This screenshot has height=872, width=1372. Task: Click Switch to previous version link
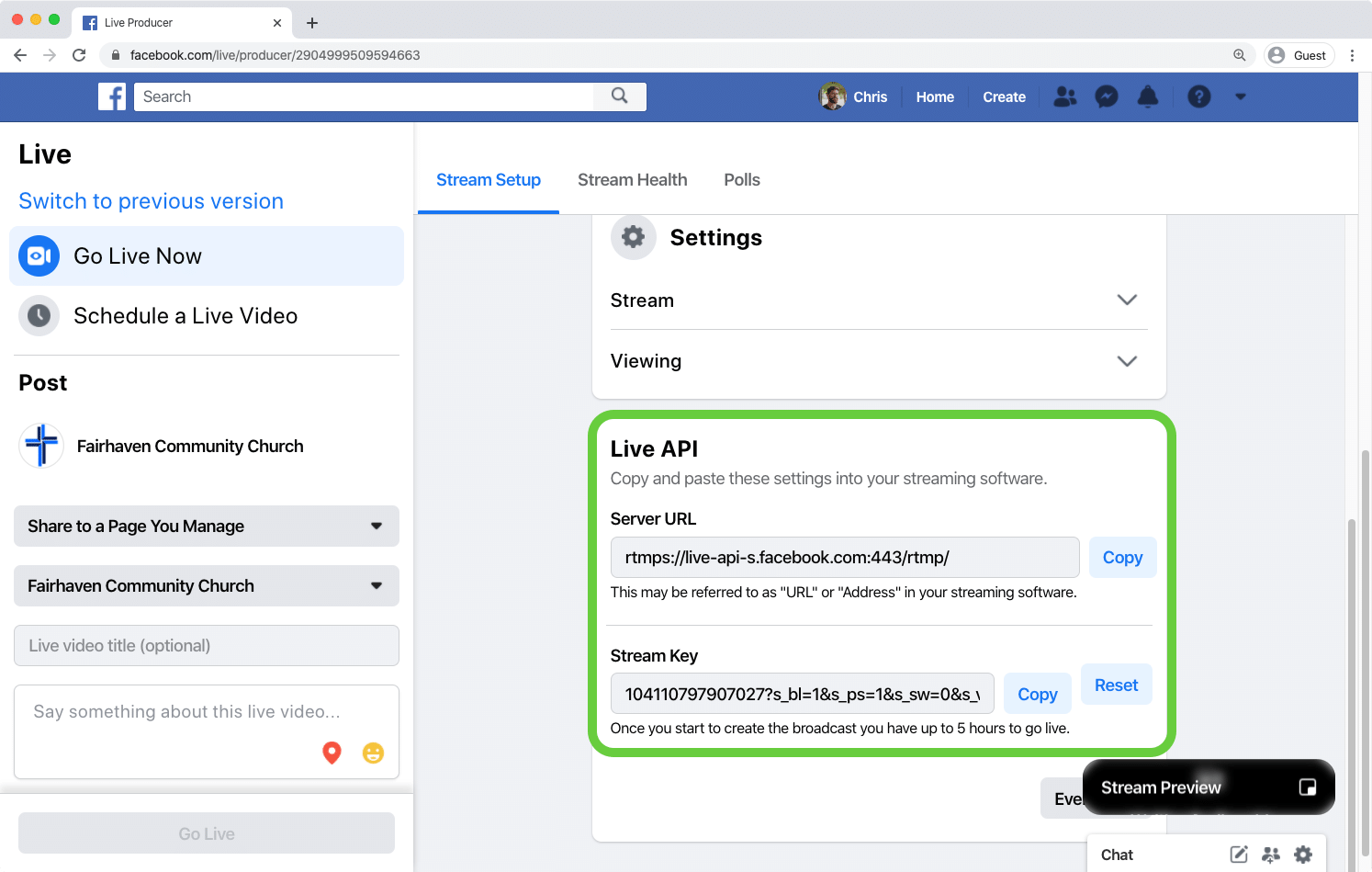pos(152,201)
